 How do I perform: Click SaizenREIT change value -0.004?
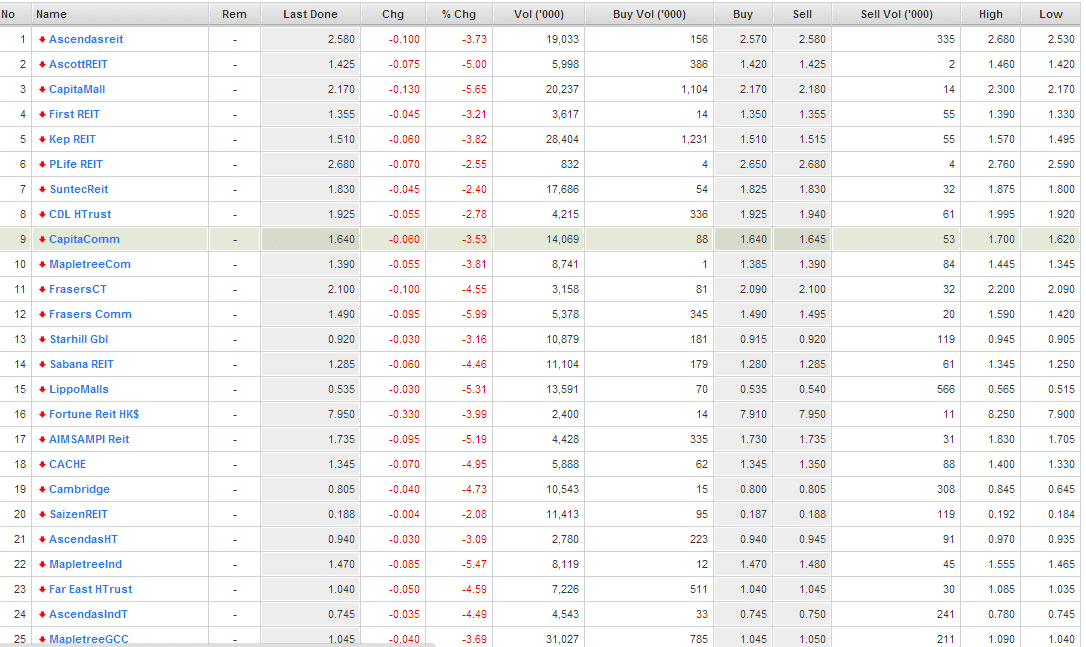point(404,514)
